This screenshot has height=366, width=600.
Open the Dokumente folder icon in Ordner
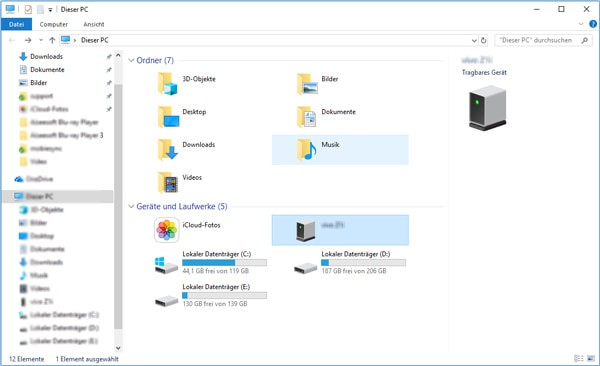307,117
